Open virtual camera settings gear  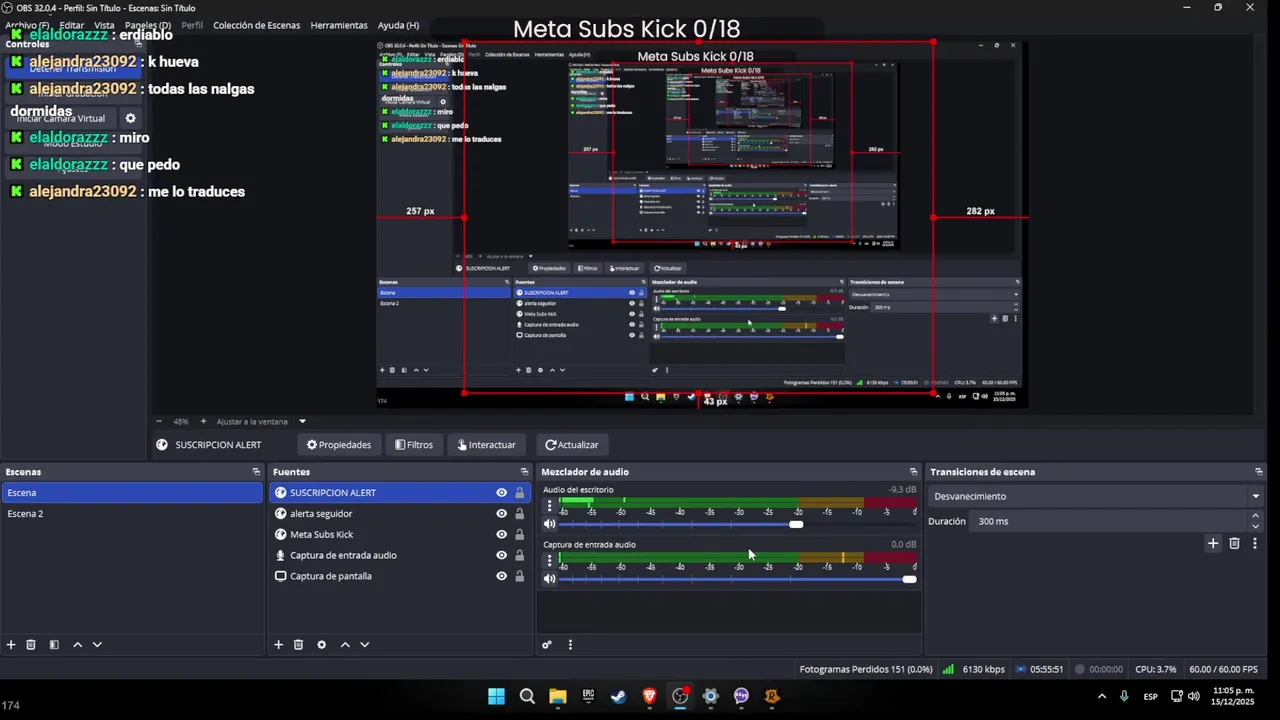click(130, 118)
